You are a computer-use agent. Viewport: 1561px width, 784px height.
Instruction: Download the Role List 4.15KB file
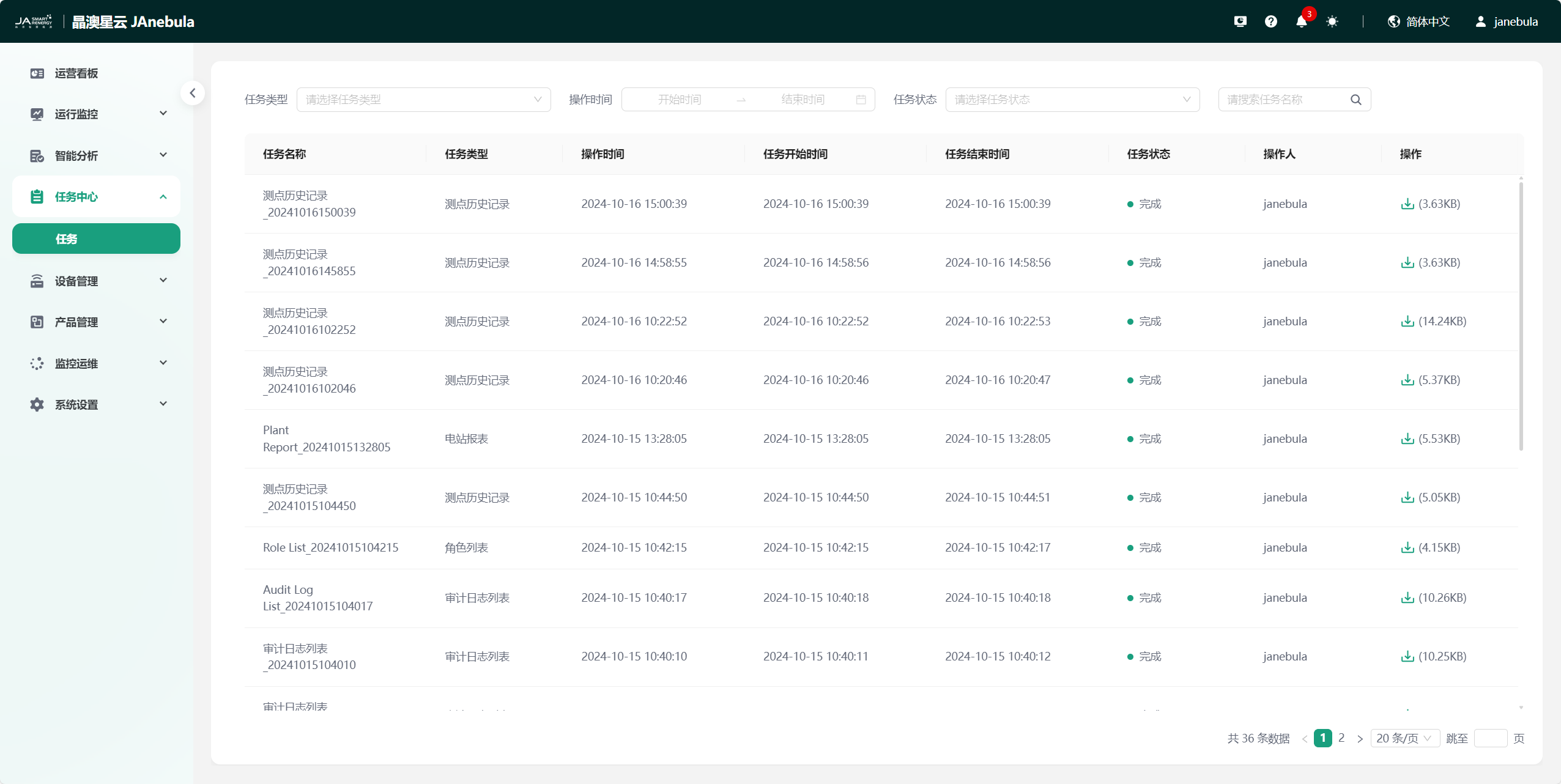coord(1407,548)
